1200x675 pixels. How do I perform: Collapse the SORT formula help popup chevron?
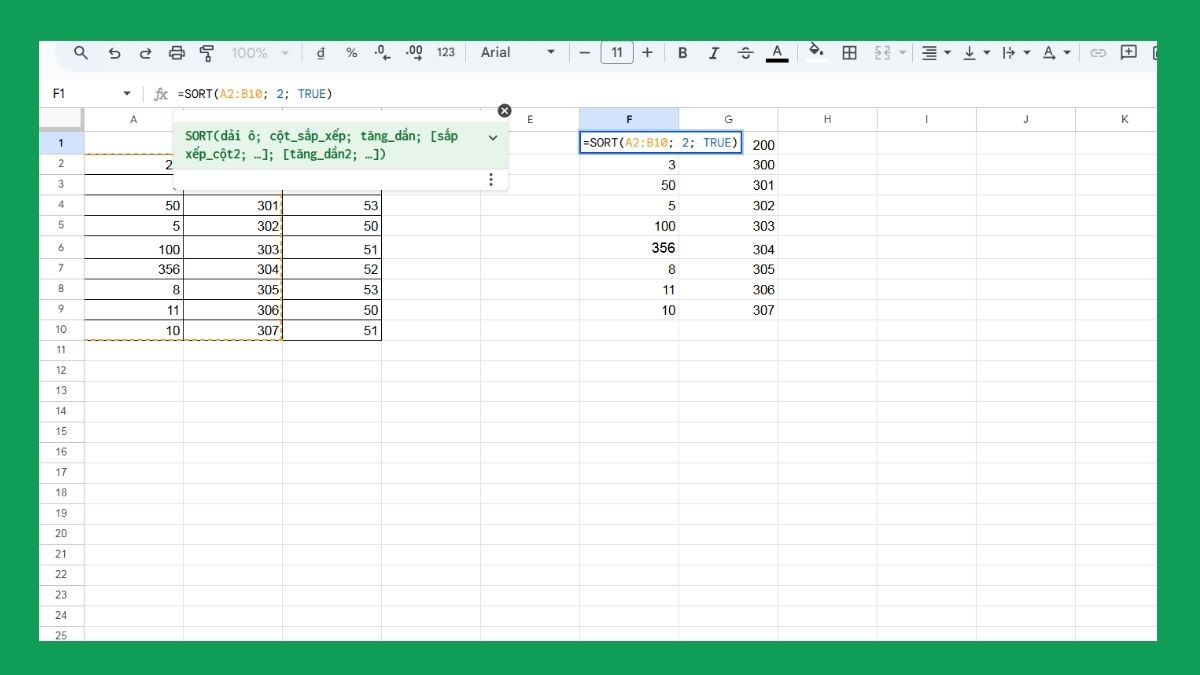pos(491,139)
